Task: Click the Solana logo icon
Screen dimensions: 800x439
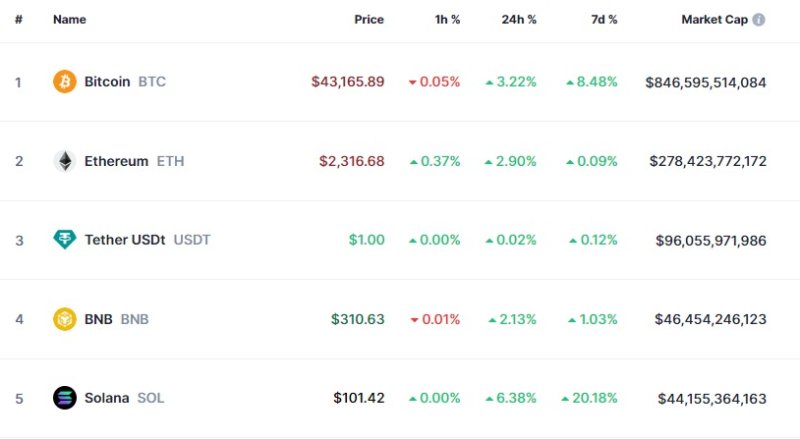Action: click(x=65, y=398)
